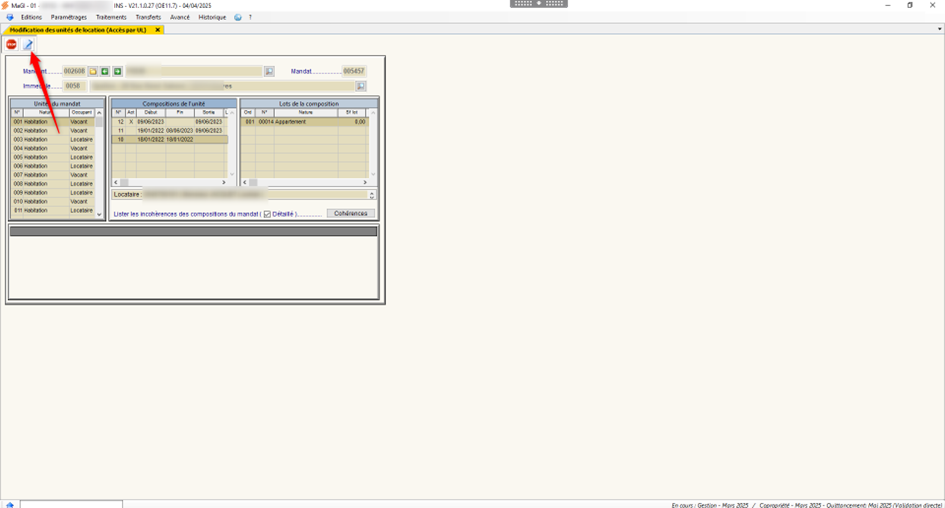Click the search icon at end of Mandant field
The width and height of the screenshot is (945, 508).
269,72
